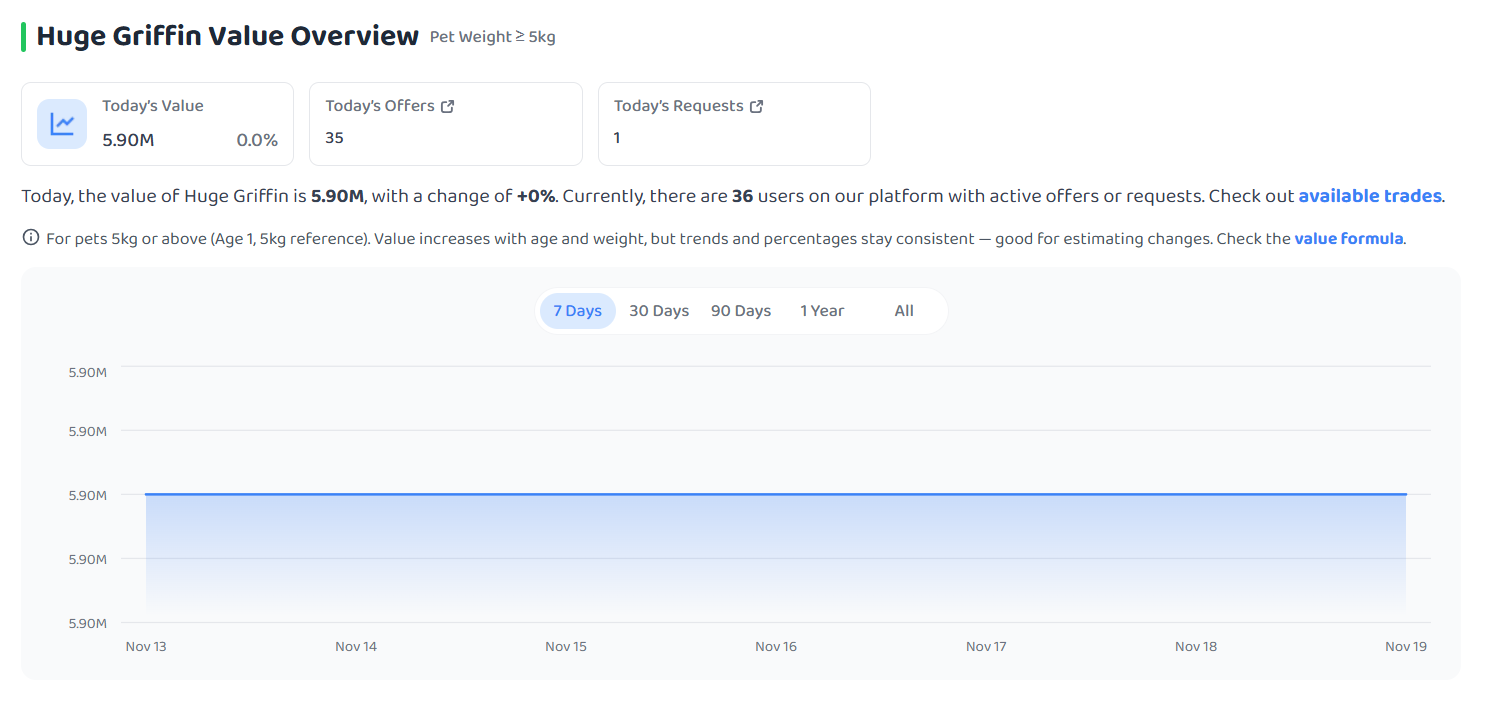This screenshot has width=1491, height=707.
Task: Open the value formula link
Action: click(x=1349, y=239)
